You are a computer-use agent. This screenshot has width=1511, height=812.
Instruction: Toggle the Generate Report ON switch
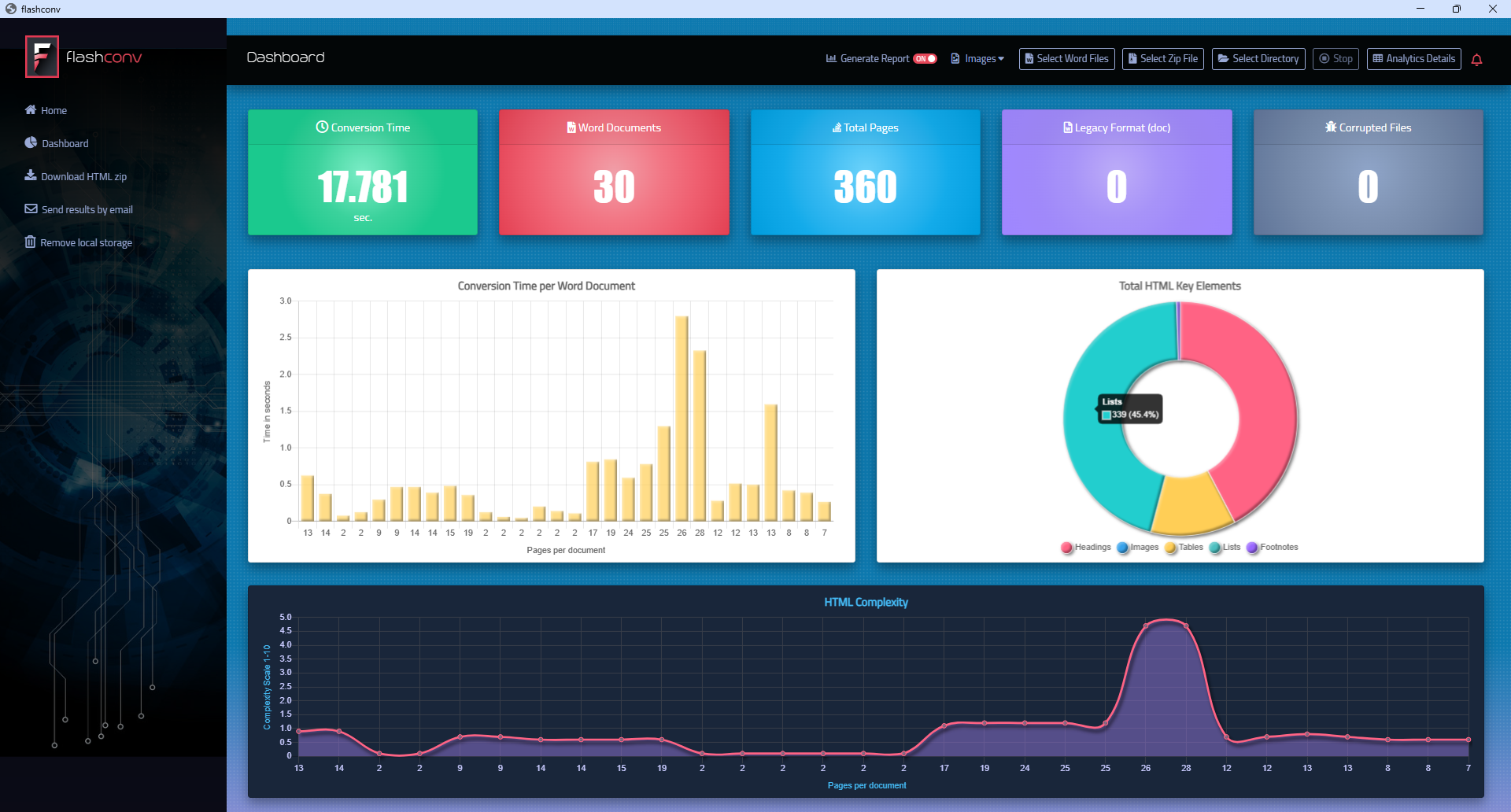tap(925, 59)
